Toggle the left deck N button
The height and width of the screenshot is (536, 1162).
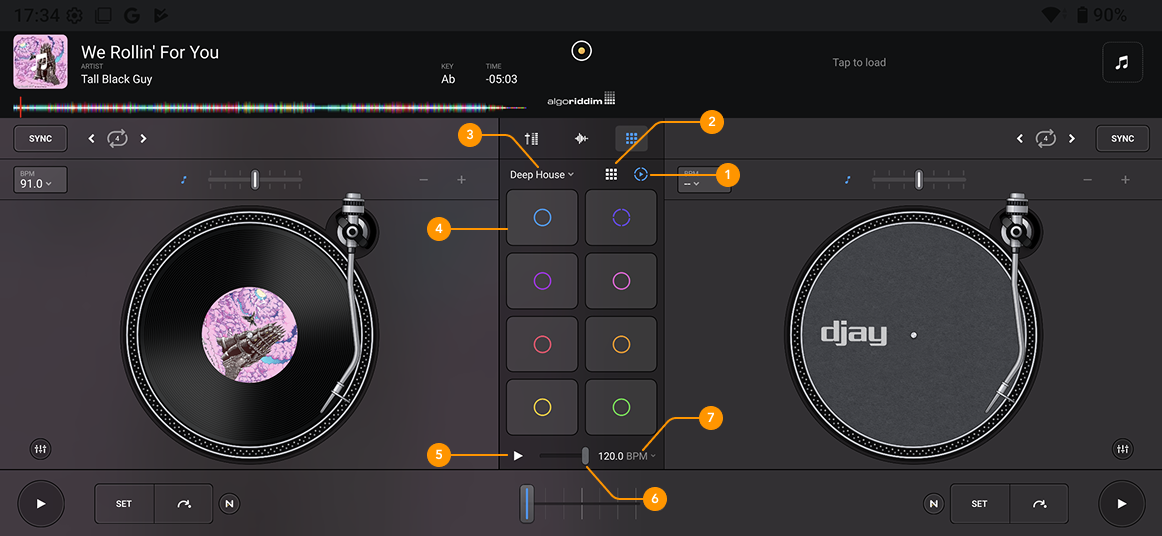229,504
